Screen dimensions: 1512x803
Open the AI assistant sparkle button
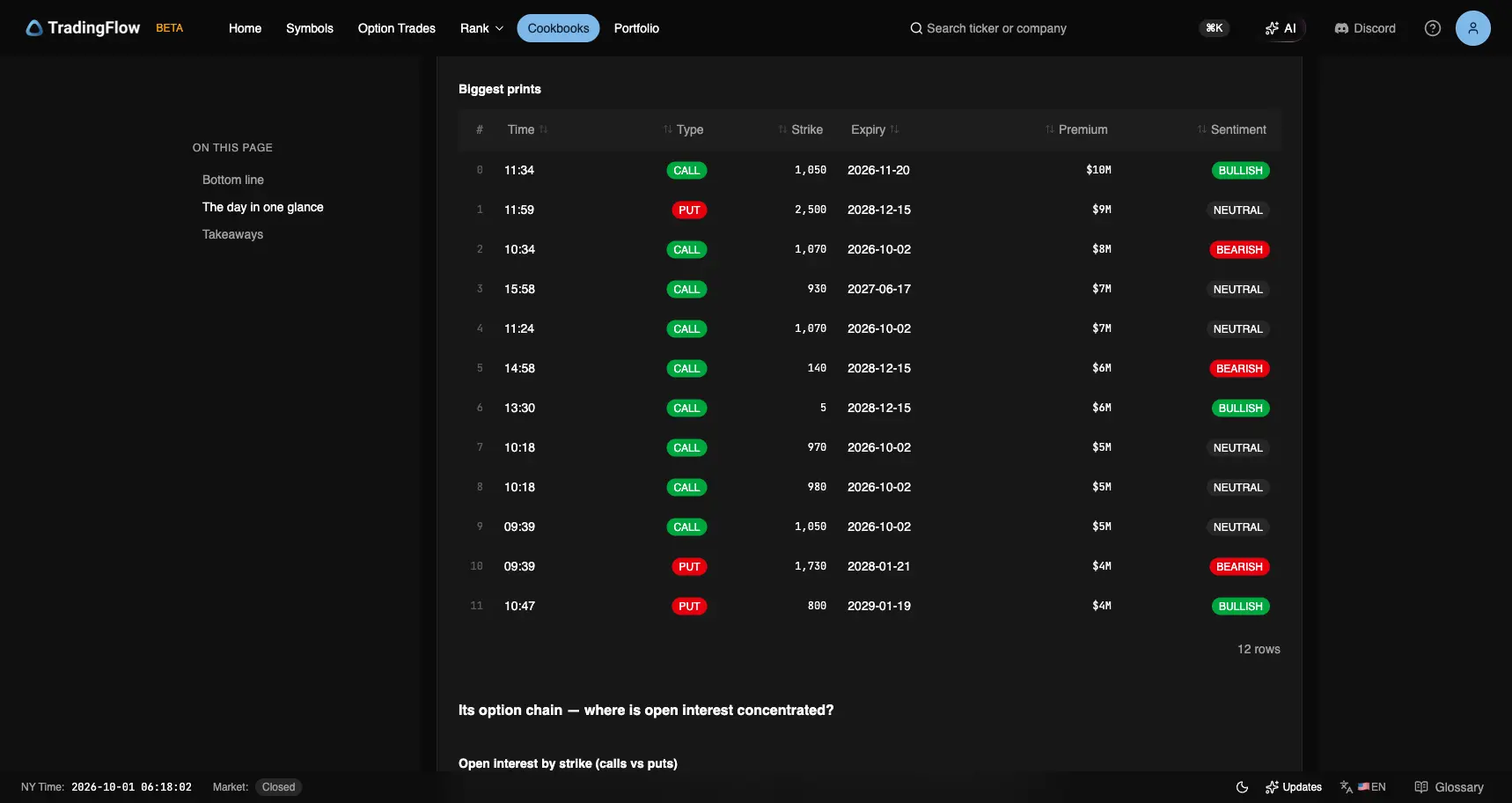point(1281,28)
